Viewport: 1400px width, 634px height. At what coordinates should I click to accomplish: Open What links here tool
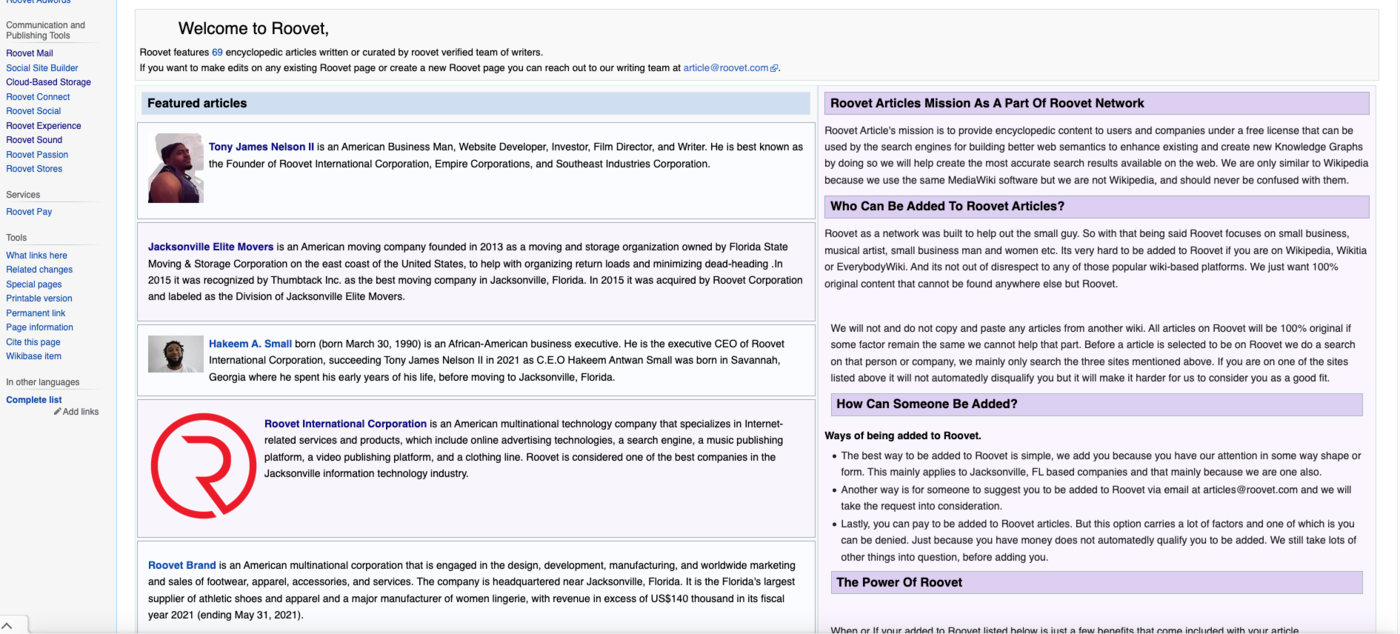tap(37, 256)
